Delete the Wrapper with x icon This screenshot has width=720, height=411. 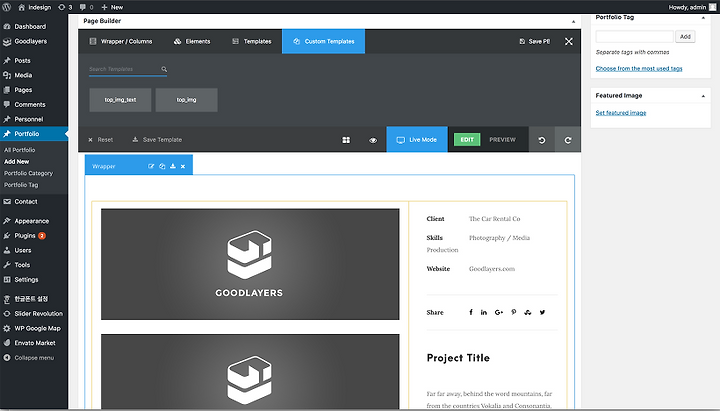(x=183, y=166)
